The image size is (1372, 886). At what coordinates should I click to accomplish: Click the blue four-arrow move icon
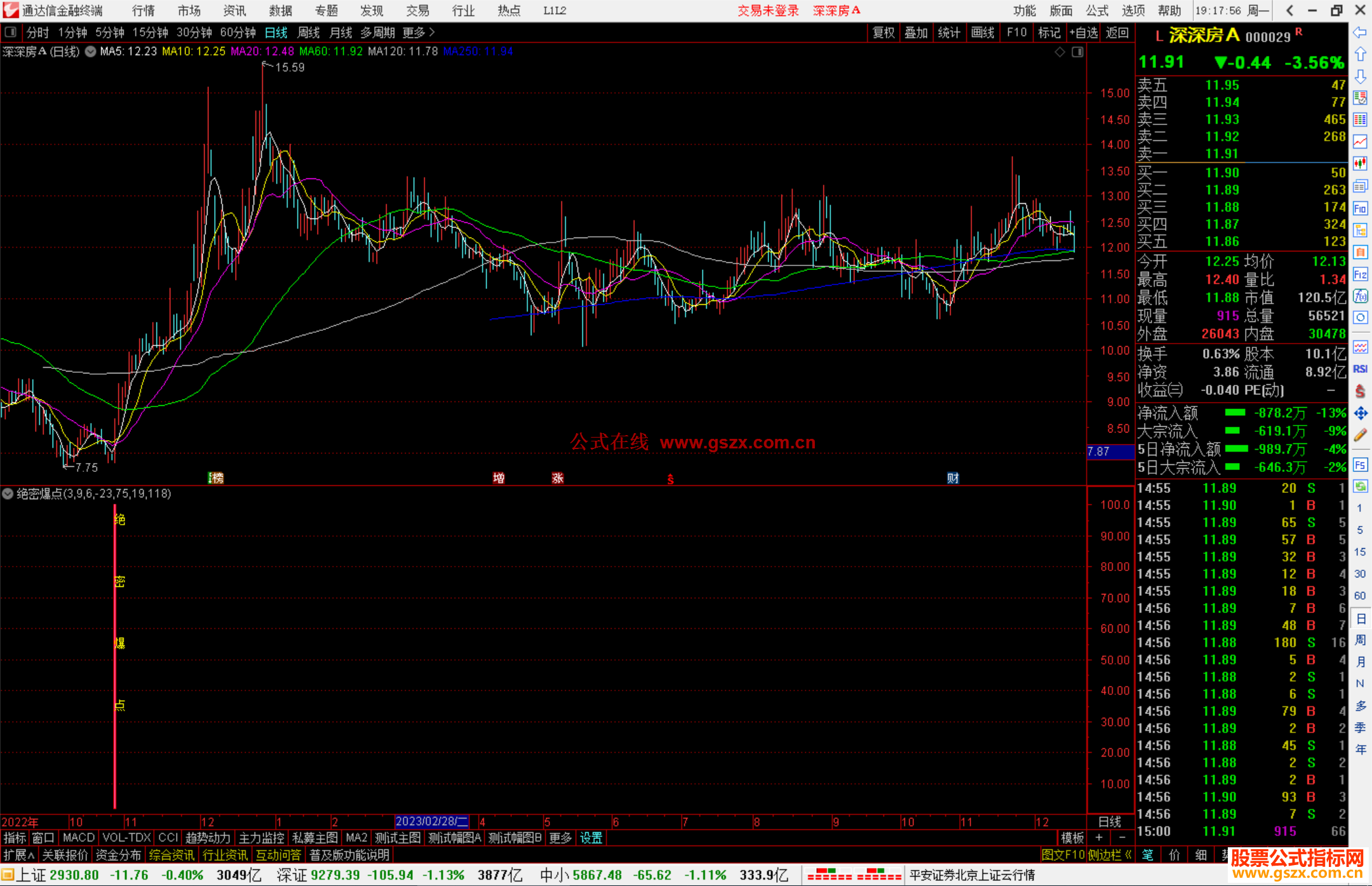(x=1360, y=413)
